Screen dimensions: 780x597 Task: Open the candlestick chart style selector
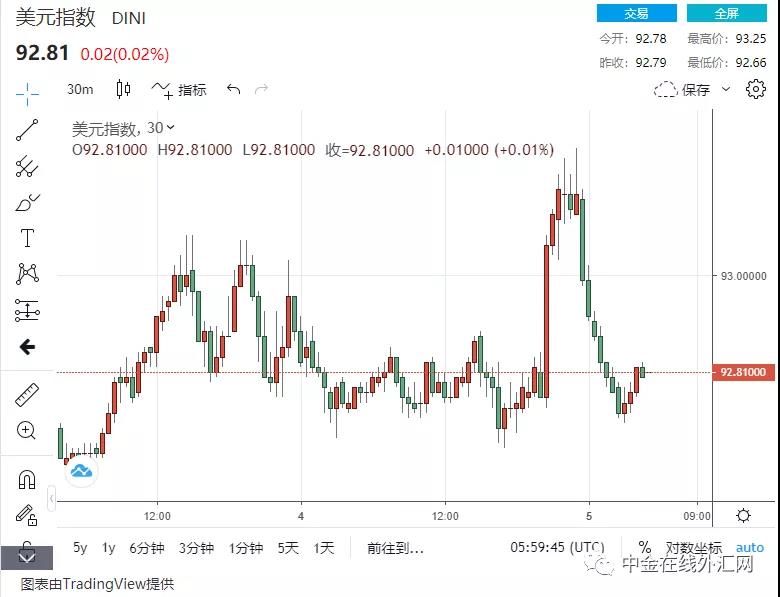point(123,90)
